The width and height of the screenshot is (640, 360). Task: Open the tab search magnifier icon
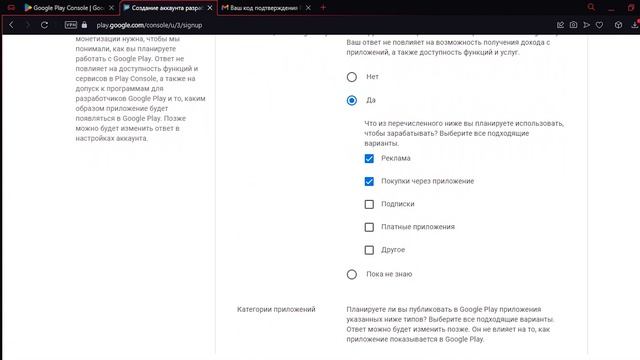(591, 7)
